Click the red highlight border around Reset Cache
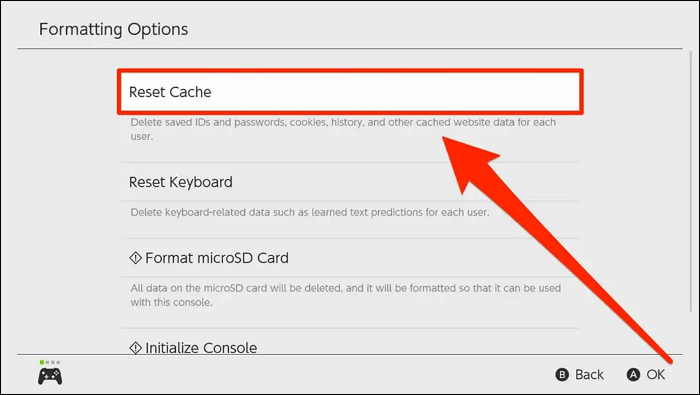 [350, 71]
